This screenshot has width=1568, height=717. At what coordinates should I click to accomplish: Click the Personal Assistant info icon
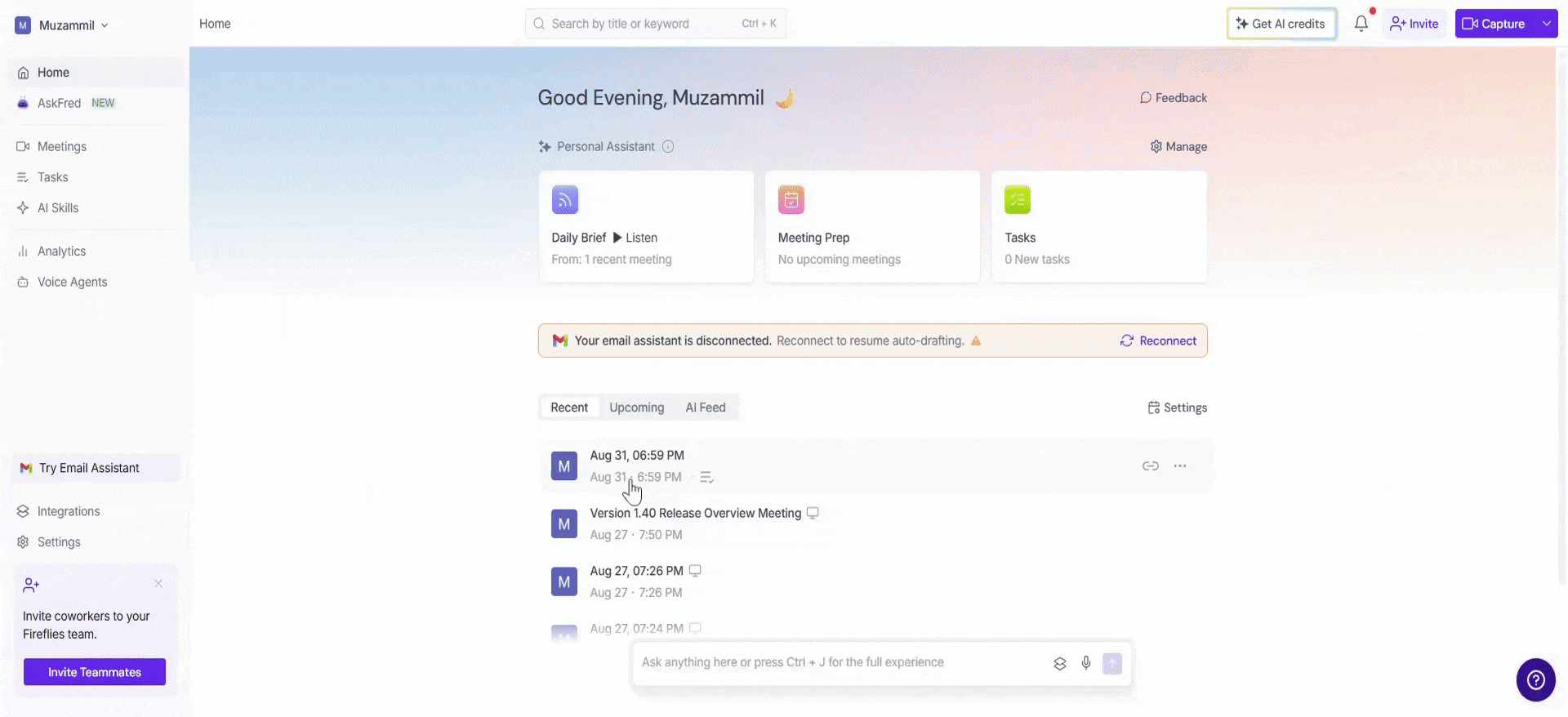point(668,147)
